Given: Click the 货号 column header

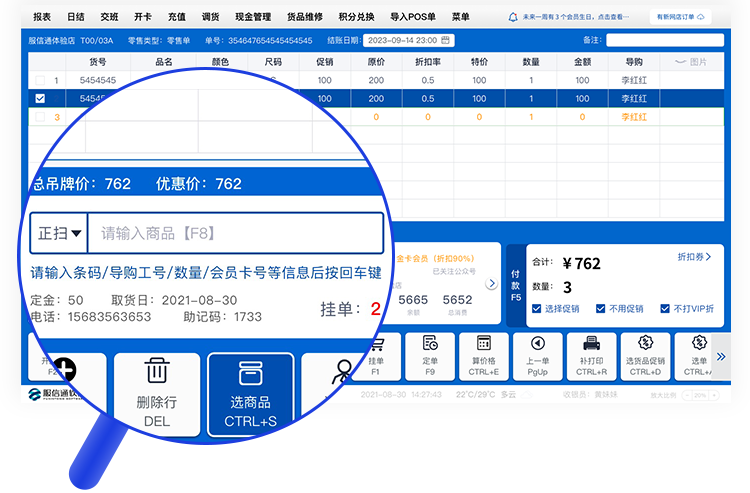Looking at the screenshot, I should [98, 62].
